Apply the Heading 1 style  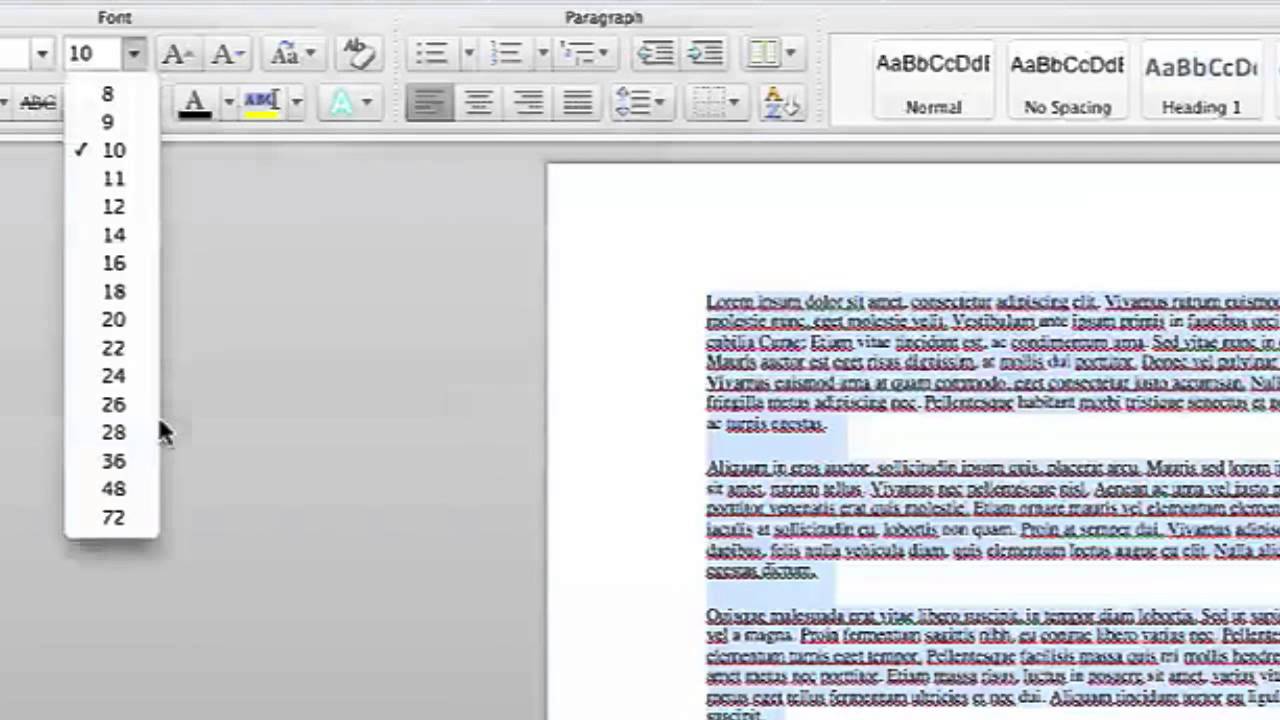click(1201, 80)
